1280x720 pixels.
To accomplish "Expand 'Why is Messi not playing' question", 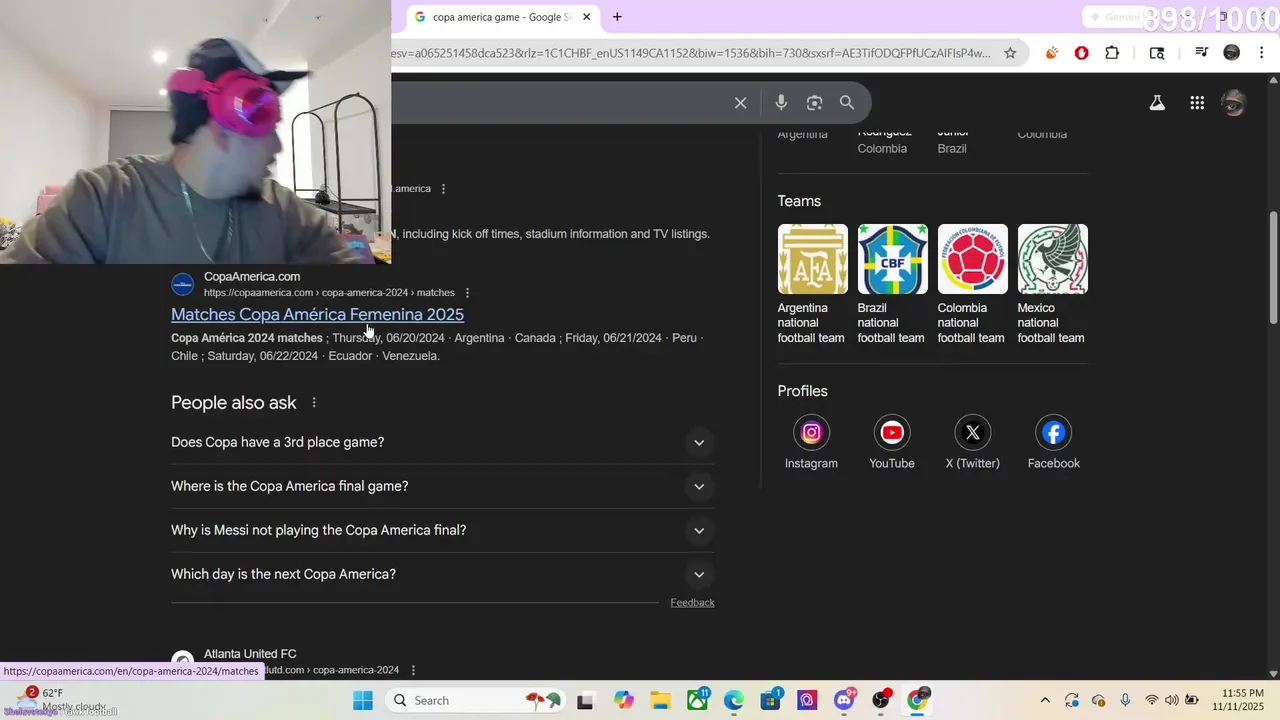I will coord(442,530).
